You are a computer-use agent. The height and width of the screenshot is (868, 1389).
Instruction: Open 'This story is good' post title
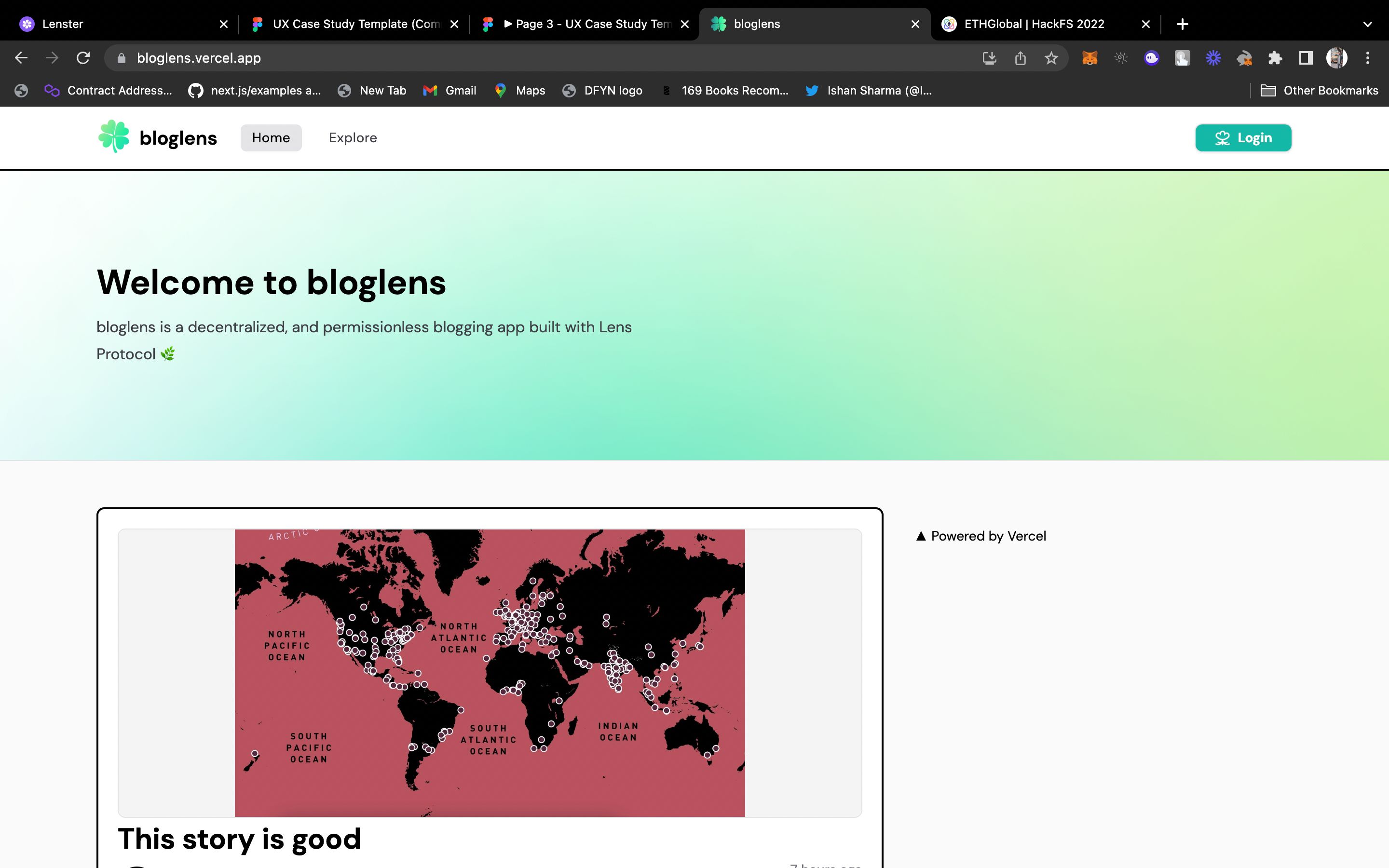[x=239, y=839]
